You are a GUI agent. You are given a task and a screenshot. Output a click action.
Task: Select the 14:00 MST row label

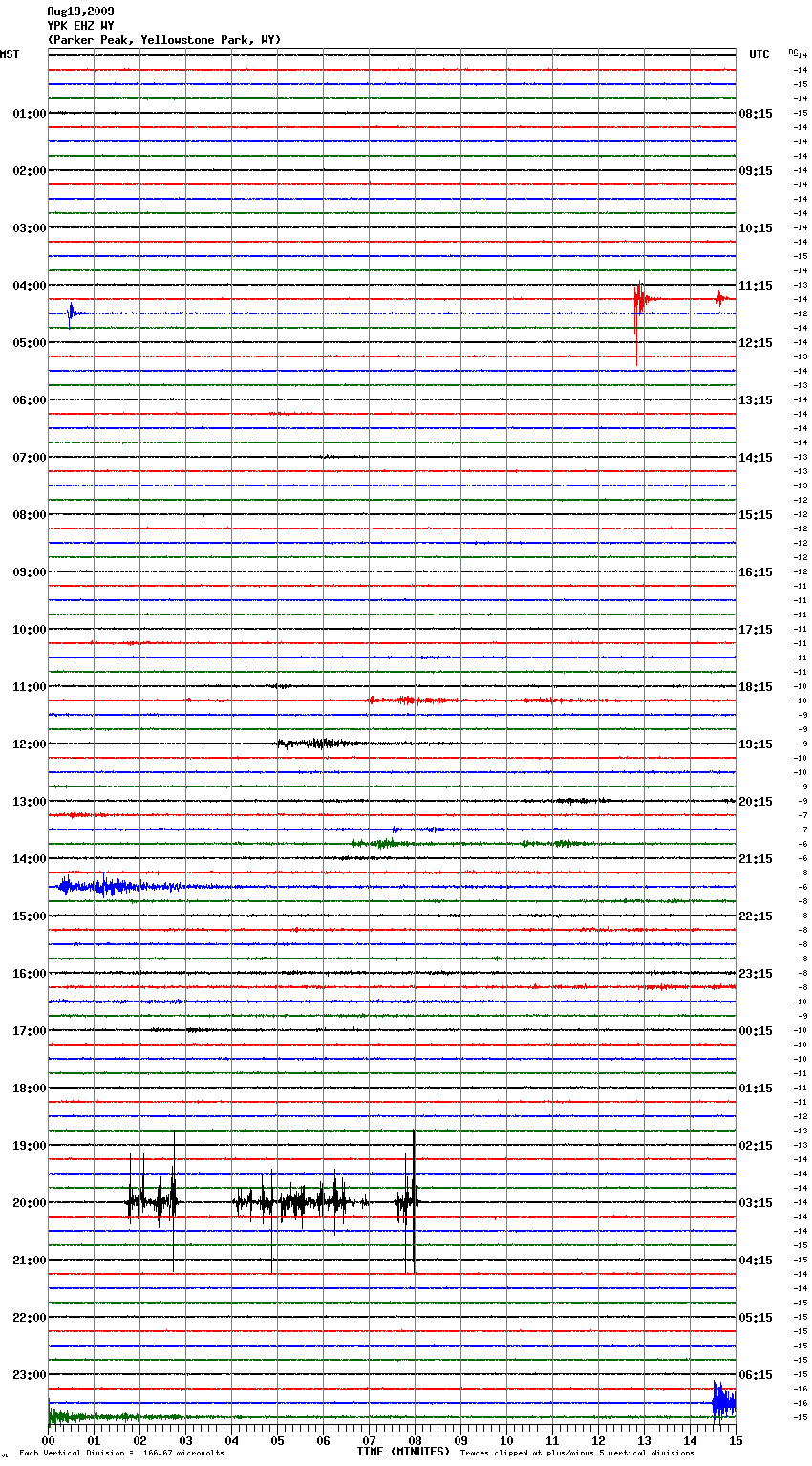coord(30,859)
